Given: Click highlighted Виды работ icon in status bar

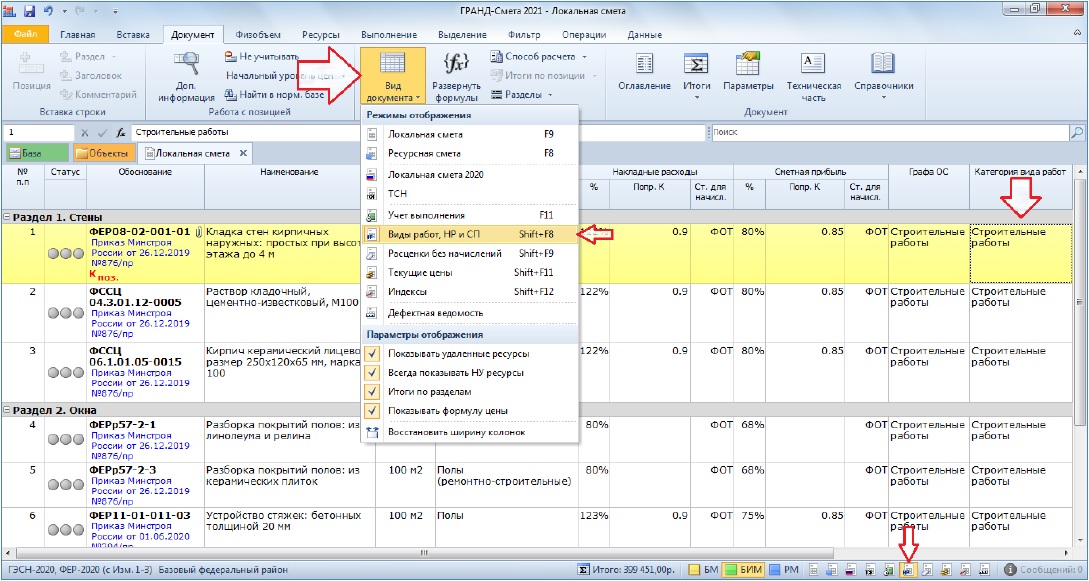Looking at the screenshot, I should tap(909, 570).
